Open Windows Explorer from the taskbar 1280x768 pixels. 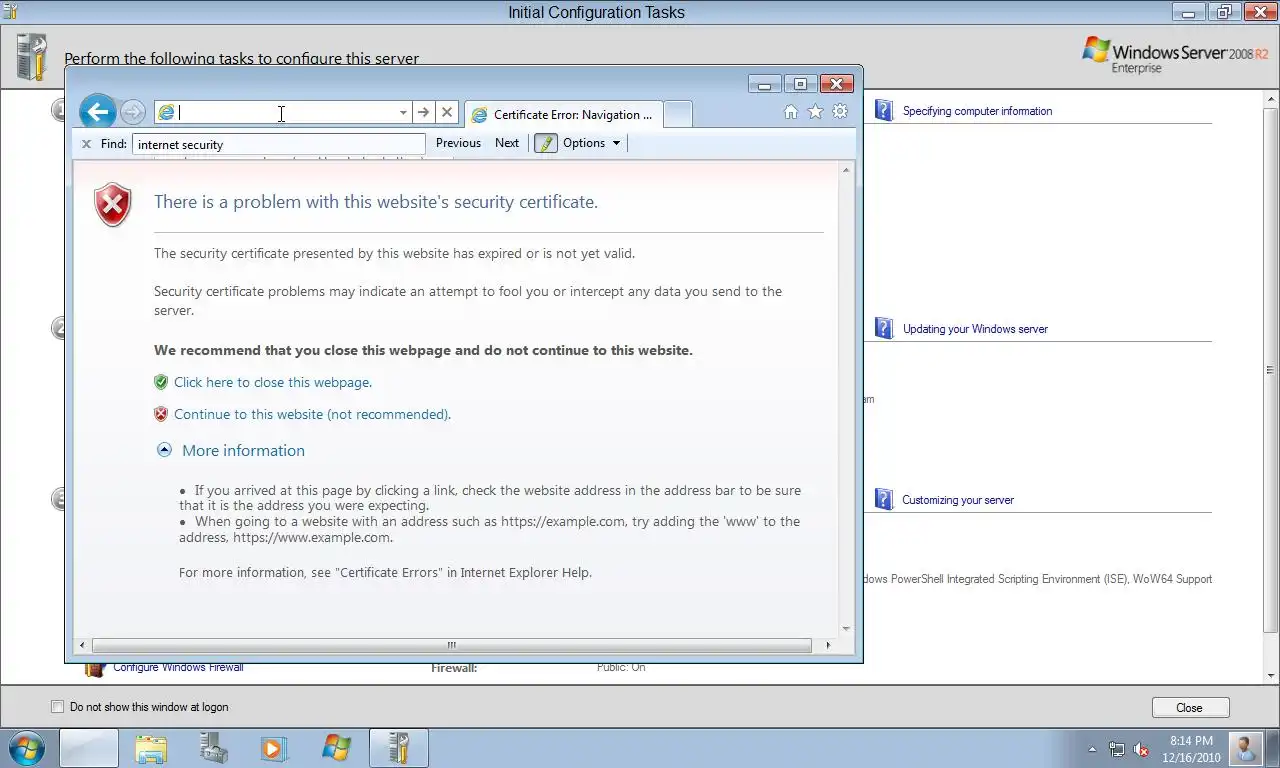click(151, 748)
